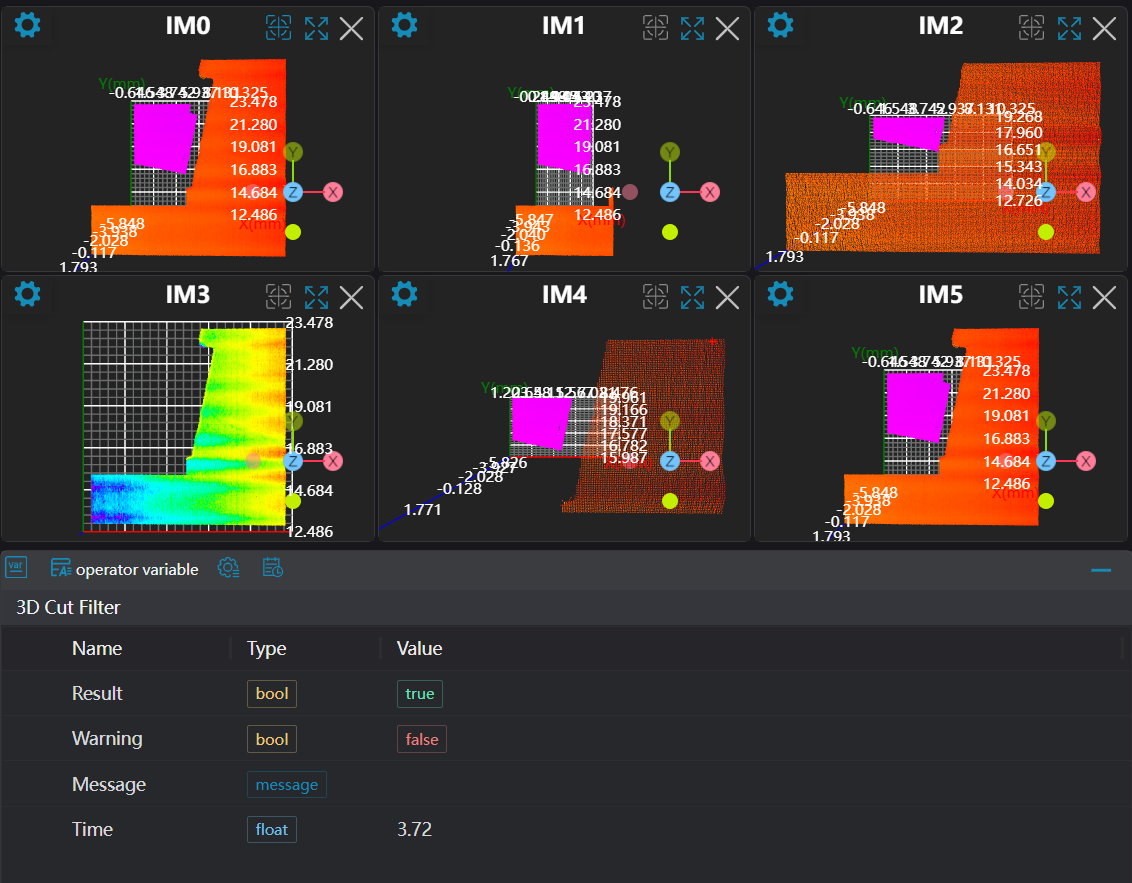Select the magenta cut region in IM5

pos(917,406)
